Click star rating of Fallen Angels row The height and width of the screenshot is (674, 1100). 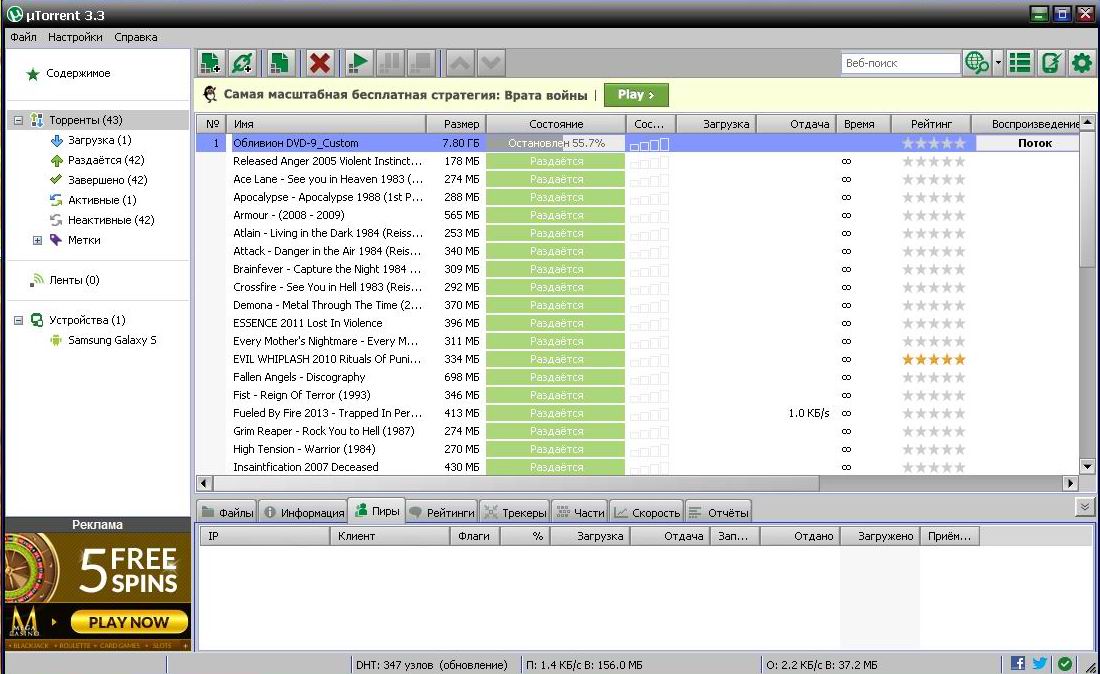(x=934, y=377)
